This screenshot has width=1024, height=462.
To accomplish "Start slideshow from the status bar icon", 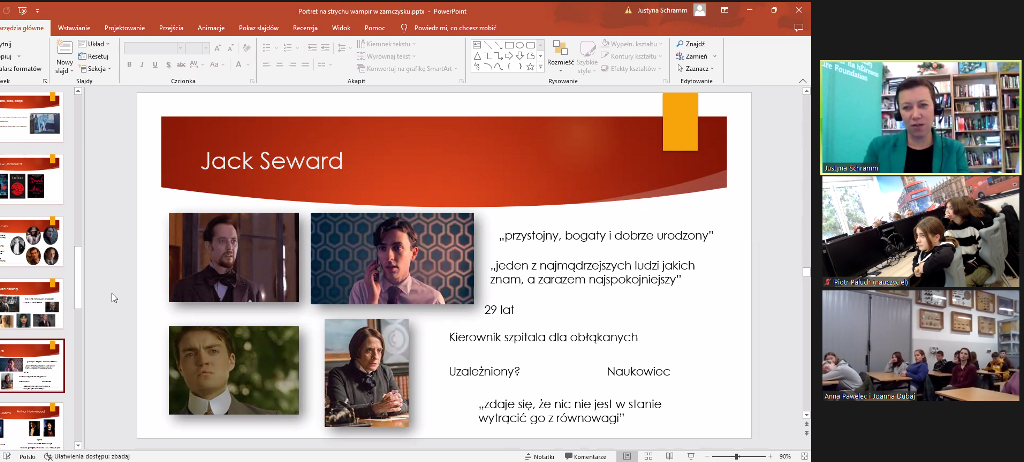I will point(692,456).
